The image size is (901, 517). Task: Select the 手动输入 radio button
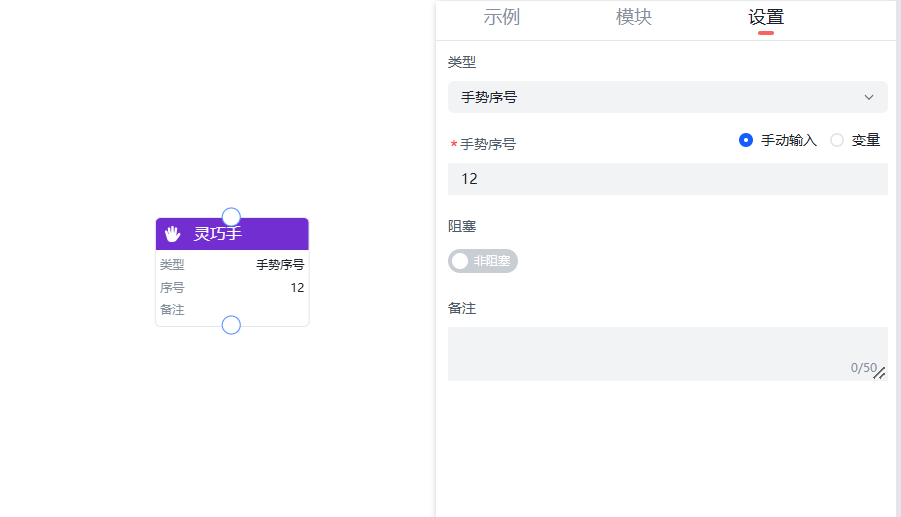[x=746, y=140]
